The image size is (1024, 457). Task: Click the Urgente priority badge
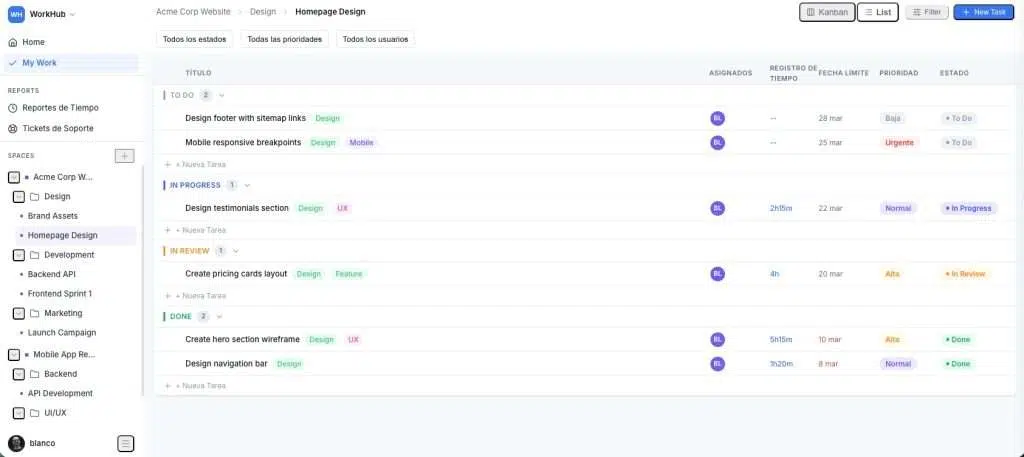[x=899, y=142]
